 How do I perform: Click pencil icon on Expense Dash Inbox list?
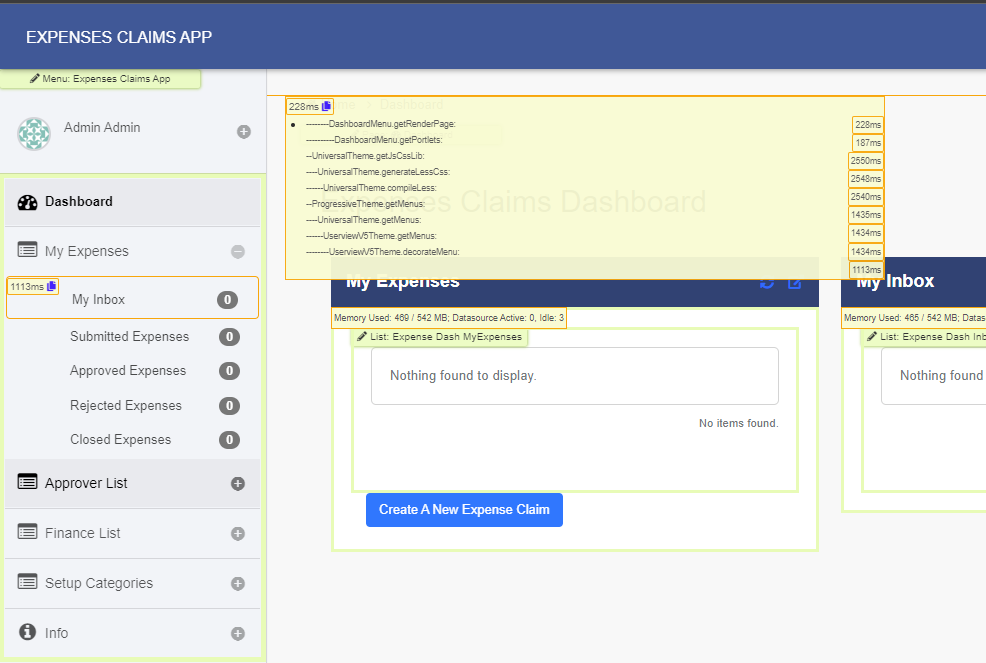tap(872, 337)
